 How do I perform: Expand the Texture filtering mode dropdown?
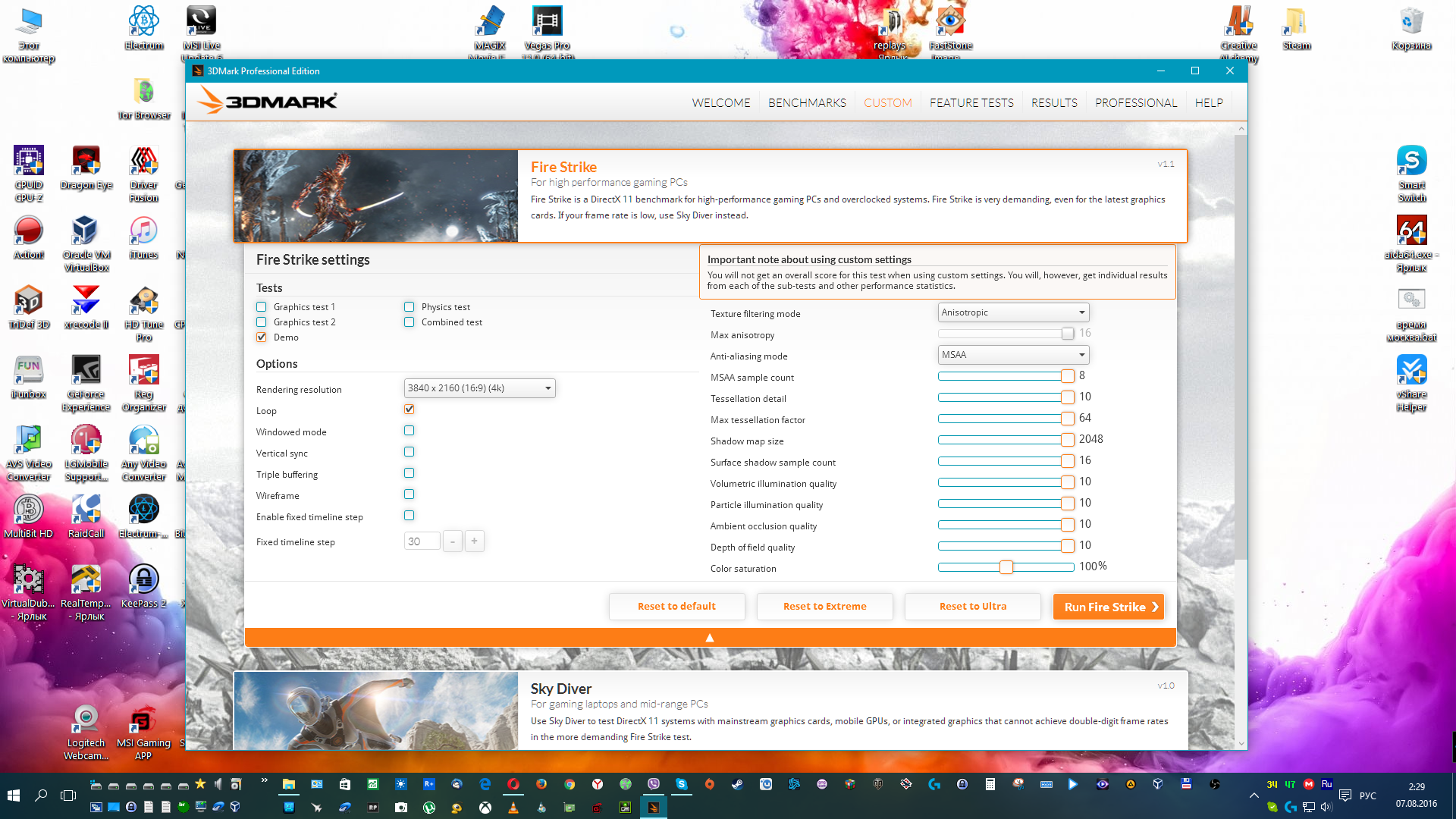coord(1013,312)
